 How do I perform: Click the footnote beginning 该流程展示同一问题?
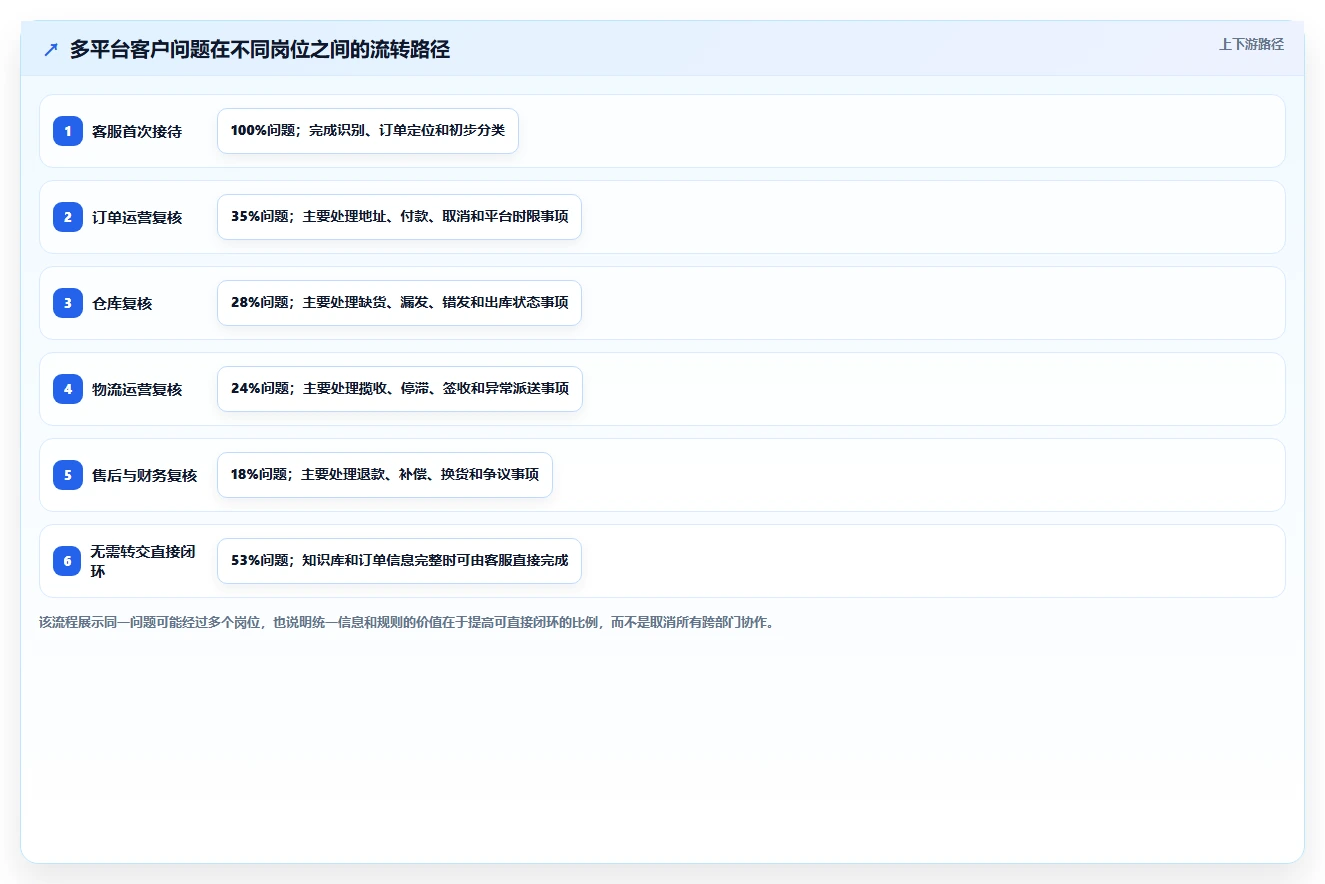(406, 622)
